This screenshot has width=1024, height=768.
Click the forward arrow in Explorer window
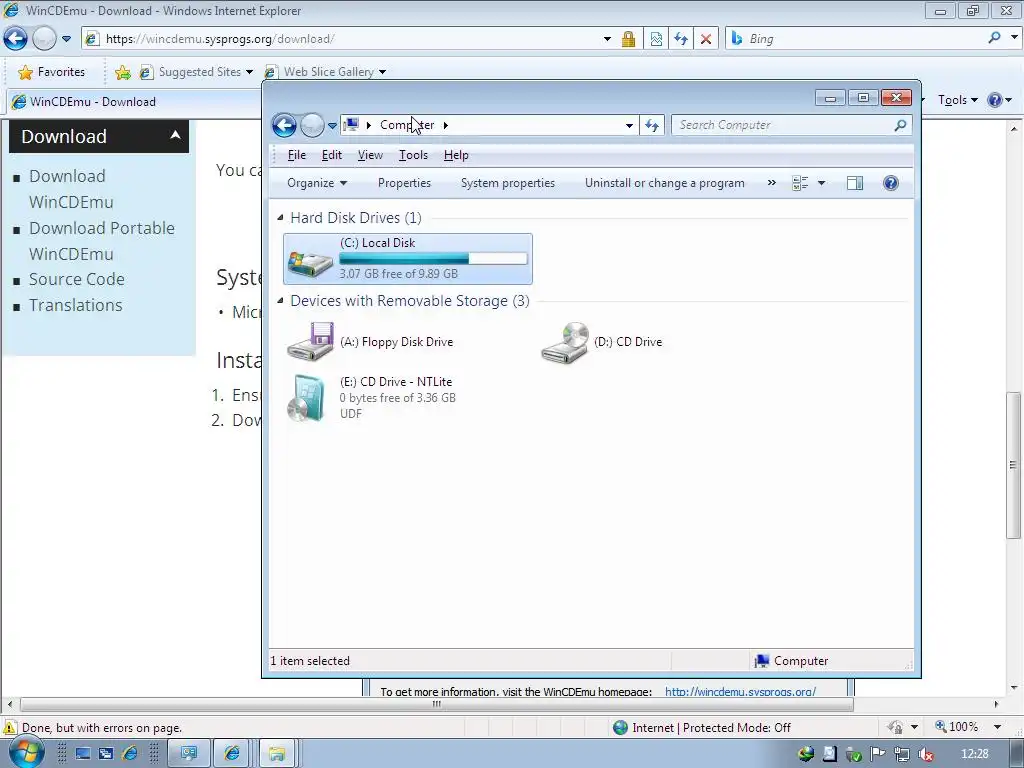pos(312,125)
